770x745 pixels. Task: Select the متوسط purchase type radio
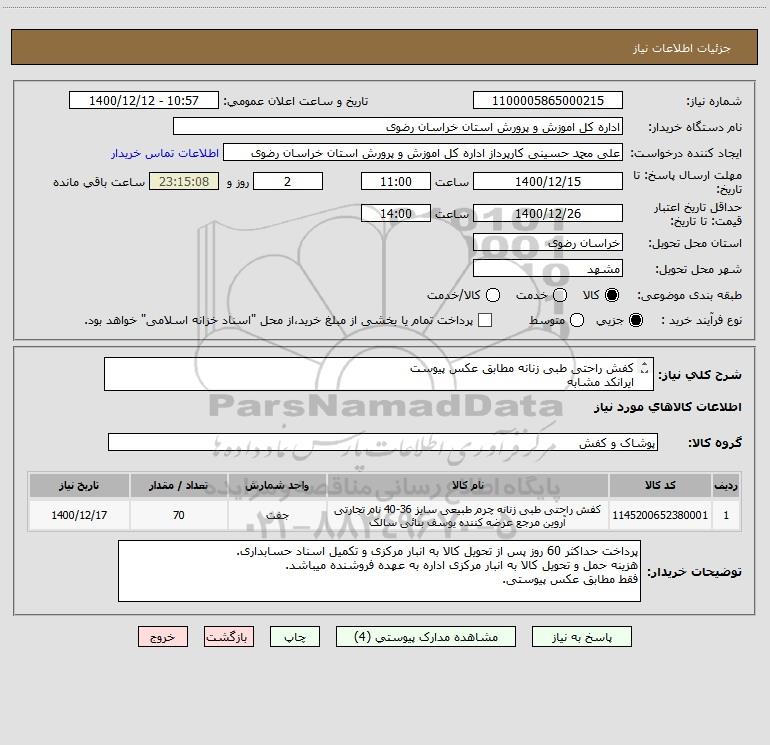pyautogui.click(x=577, y=320)
